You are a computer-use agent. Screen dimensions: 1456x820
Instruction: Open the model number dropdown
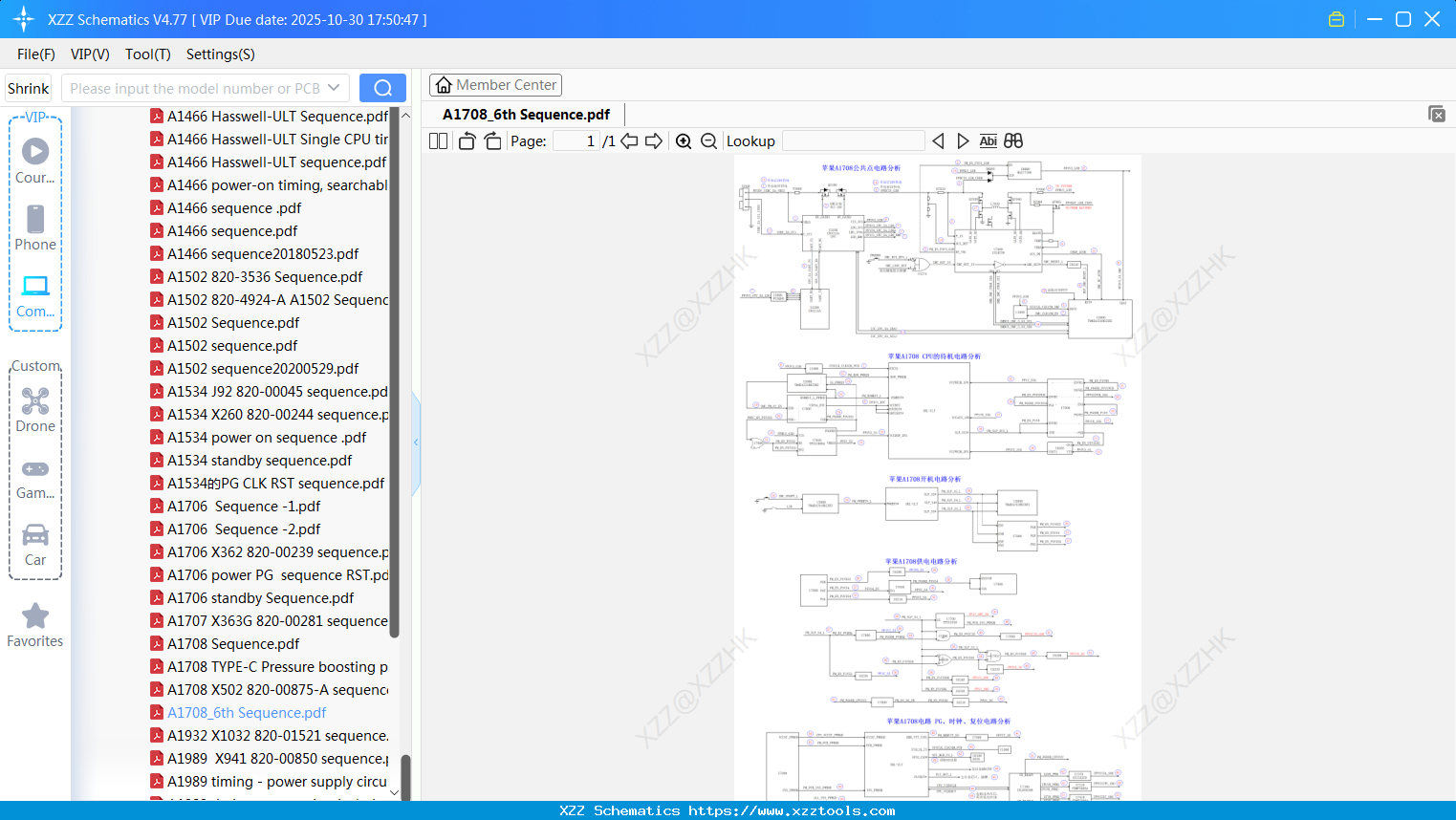[x=334, y=88]
